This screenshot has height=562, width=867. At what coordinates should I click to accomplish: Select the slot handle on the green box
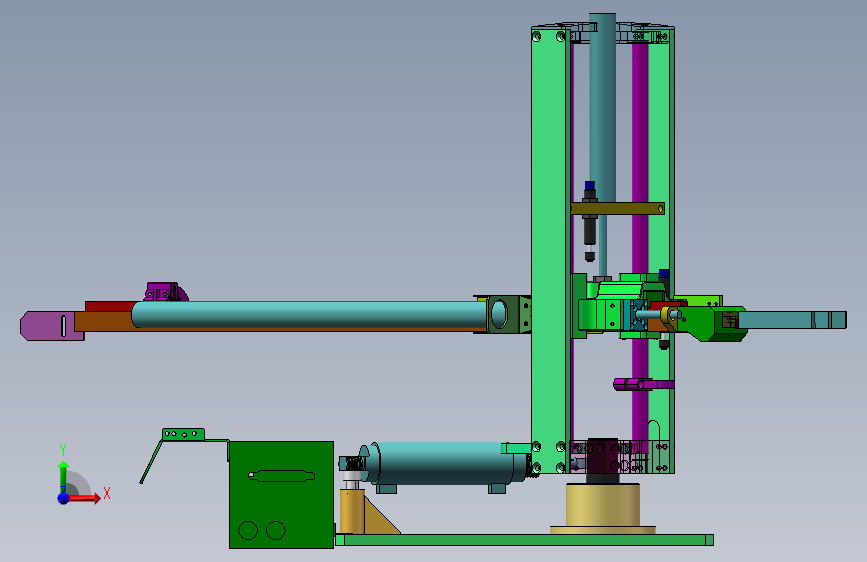coord(281,476)
